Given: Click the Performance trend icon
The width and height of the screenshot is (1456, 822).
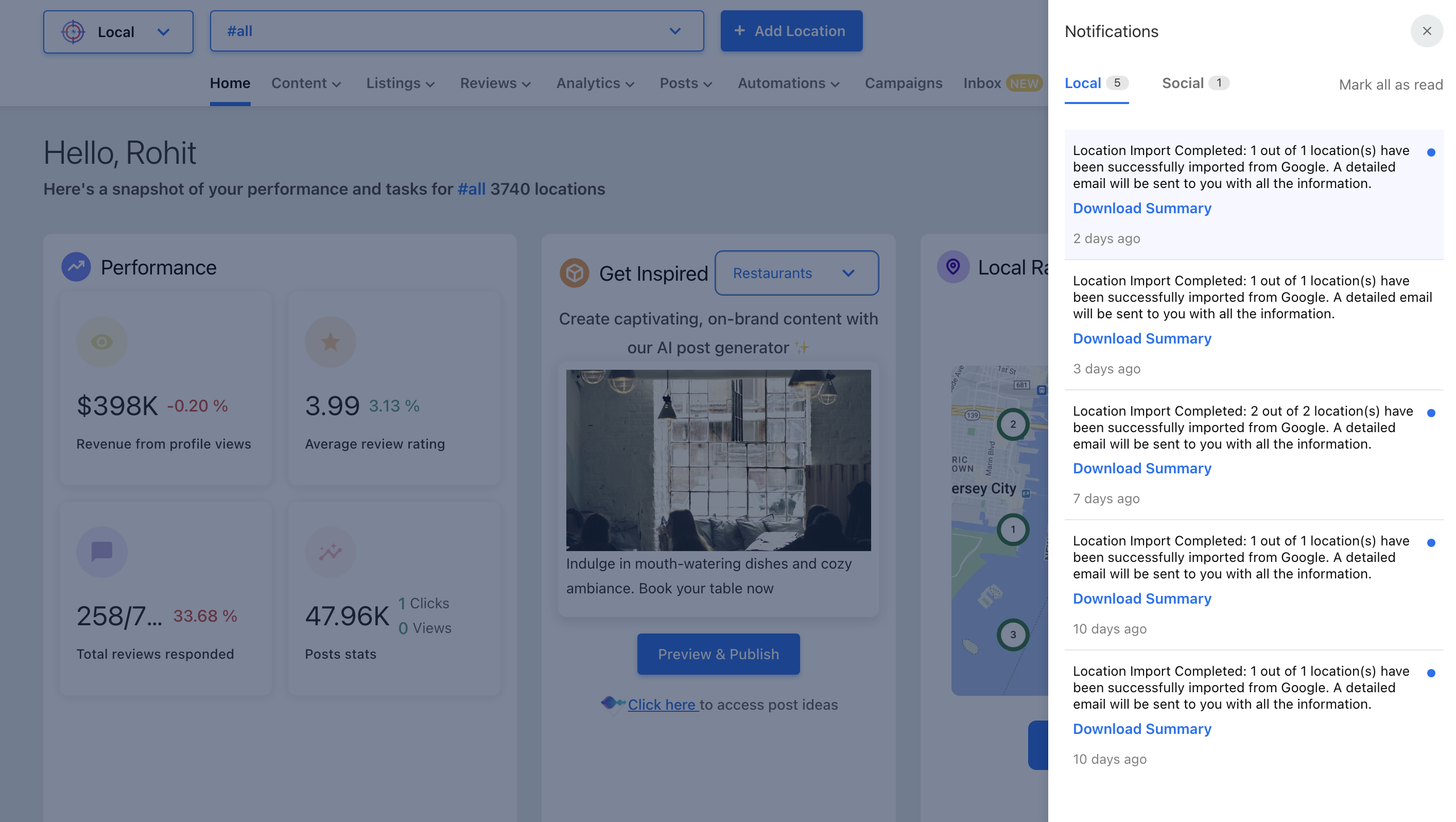Looking at the screenshot, I should [76, 267].
